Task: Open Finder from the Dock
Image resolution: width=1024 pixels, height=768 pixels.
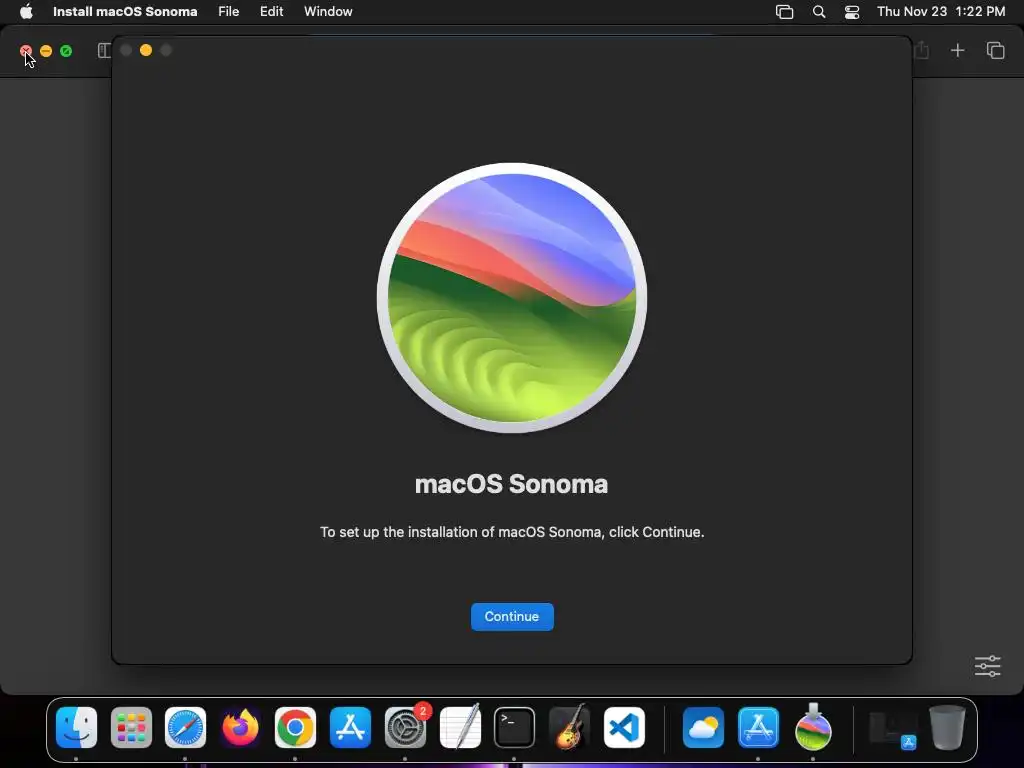Action: [x=76, y=728]
